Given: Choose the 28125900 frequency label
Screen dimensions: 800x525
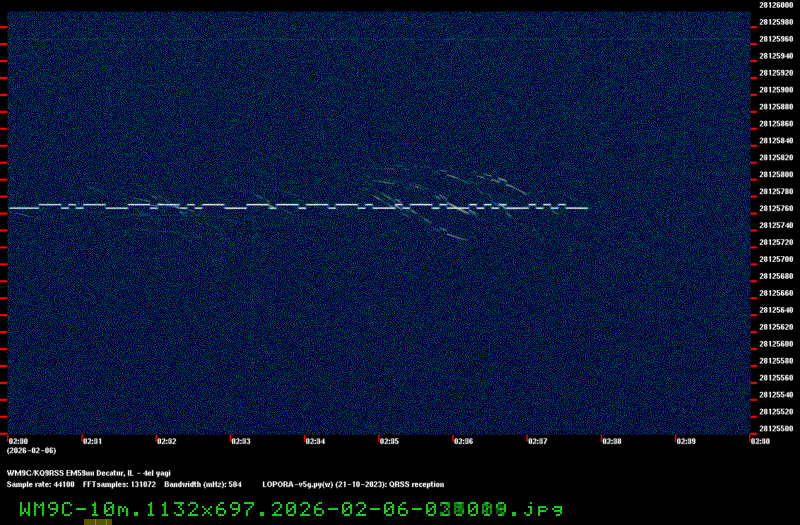Looking at the screenshot, I should [x=776, y=90].
